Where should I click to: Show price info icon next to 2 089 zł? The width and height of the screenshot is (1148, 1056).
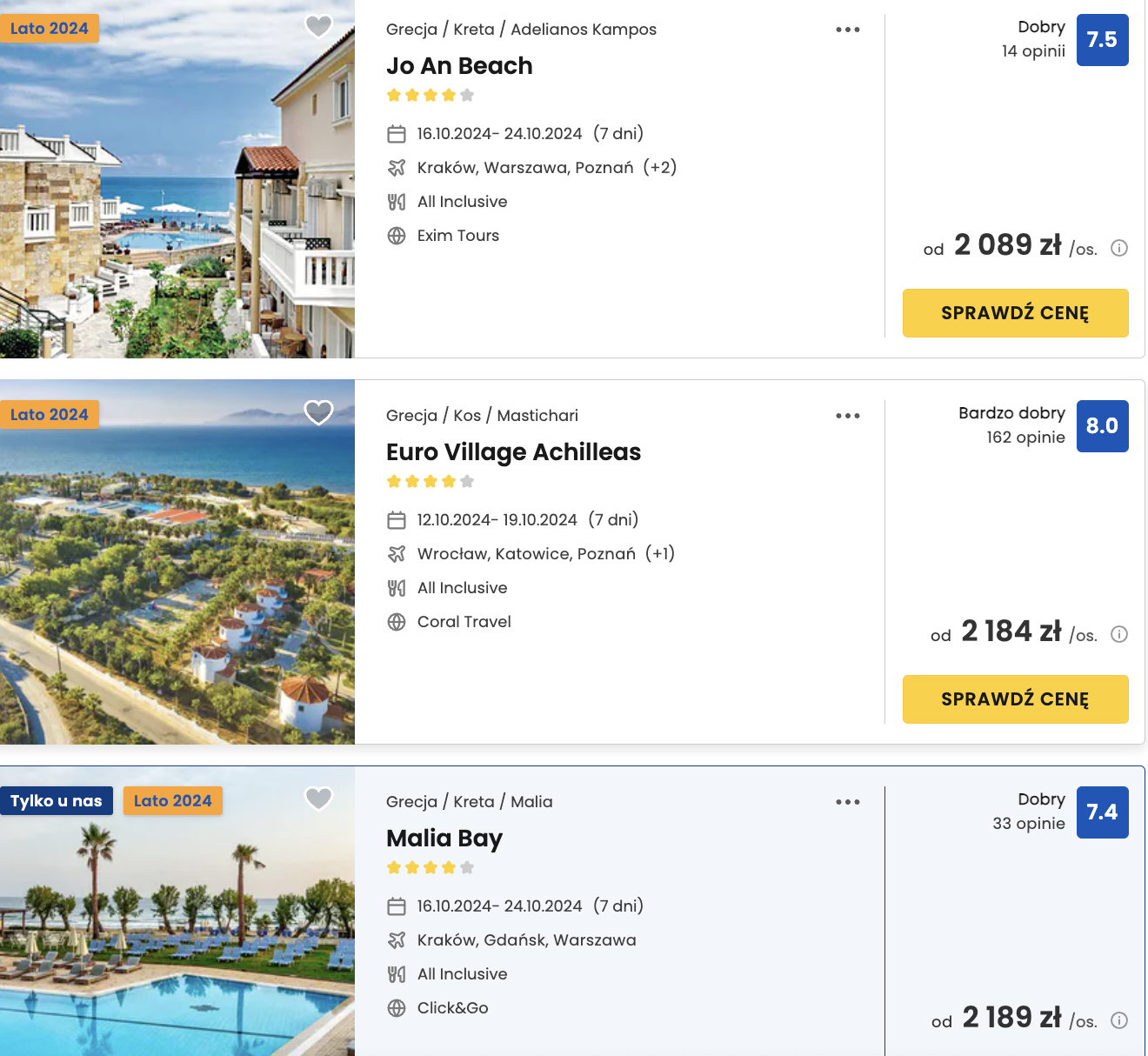coord(1120,248)
